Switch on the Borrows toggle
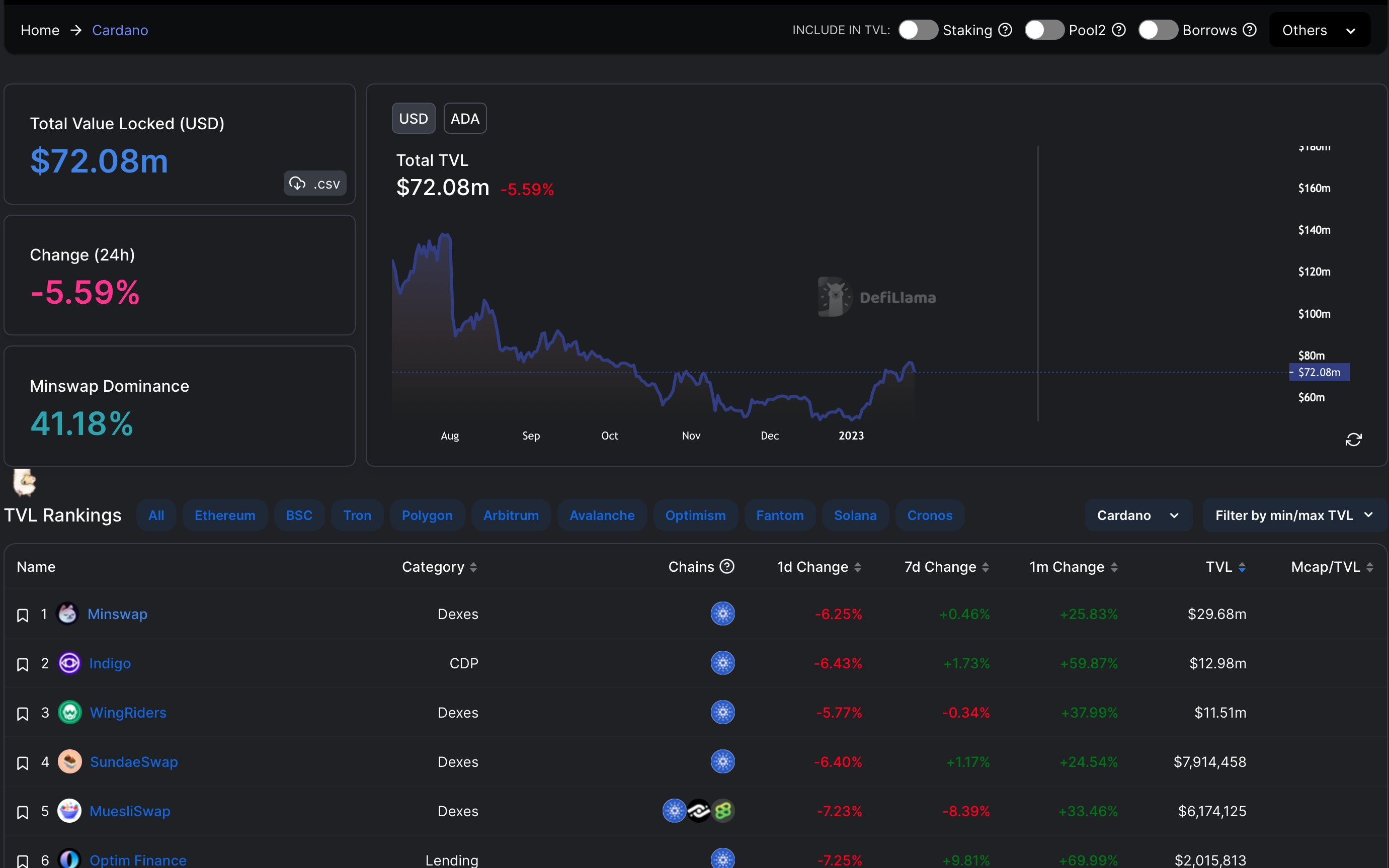The height and width of the screenshot is (868, 1389). click(1157, 30)
